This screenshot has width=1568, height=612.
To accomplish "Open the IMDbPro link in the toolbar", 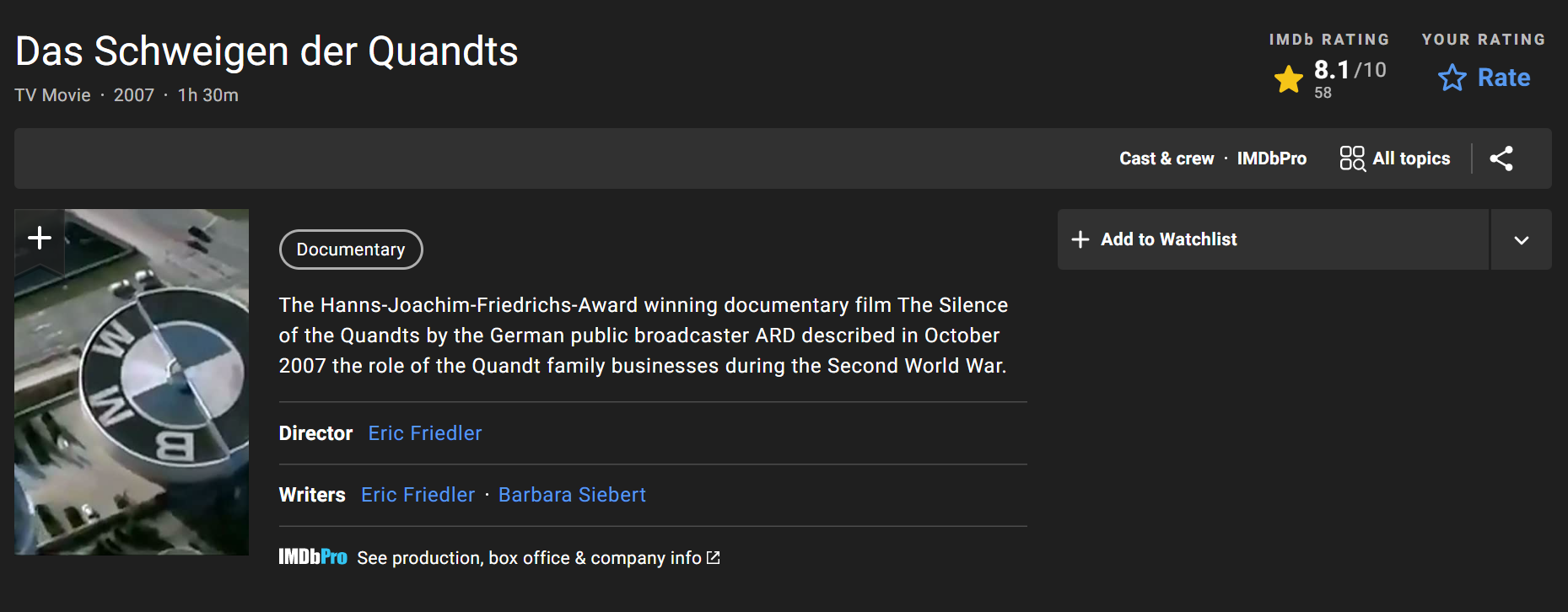I will [1271, 158].
